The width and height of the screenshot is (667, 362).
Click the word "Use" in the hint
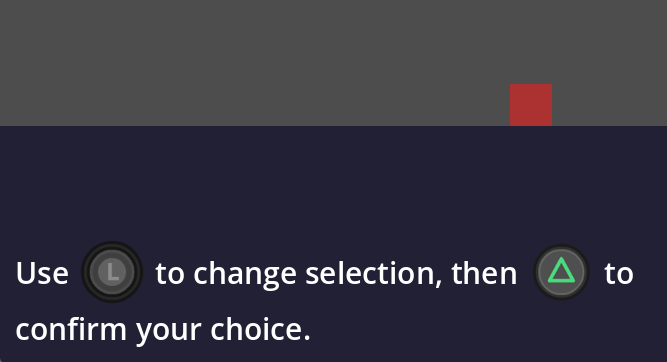point(42,273)
